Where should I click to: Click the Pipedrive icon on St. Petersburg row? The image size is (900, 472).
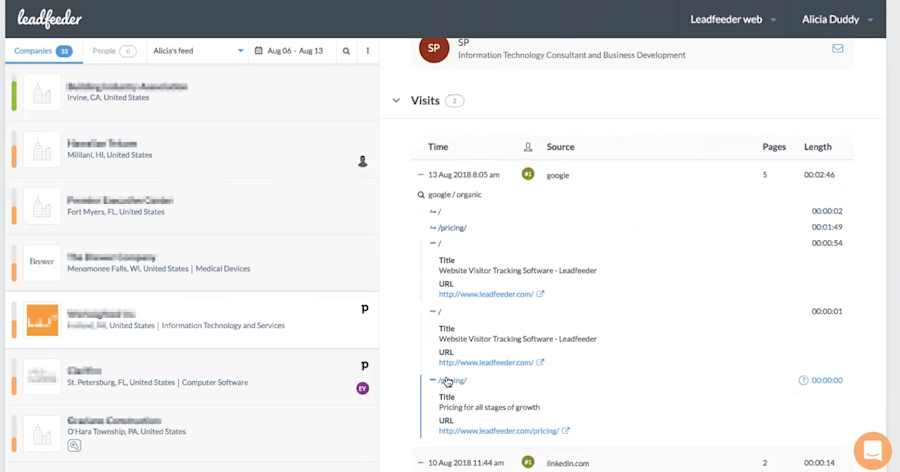pos(364,366)
